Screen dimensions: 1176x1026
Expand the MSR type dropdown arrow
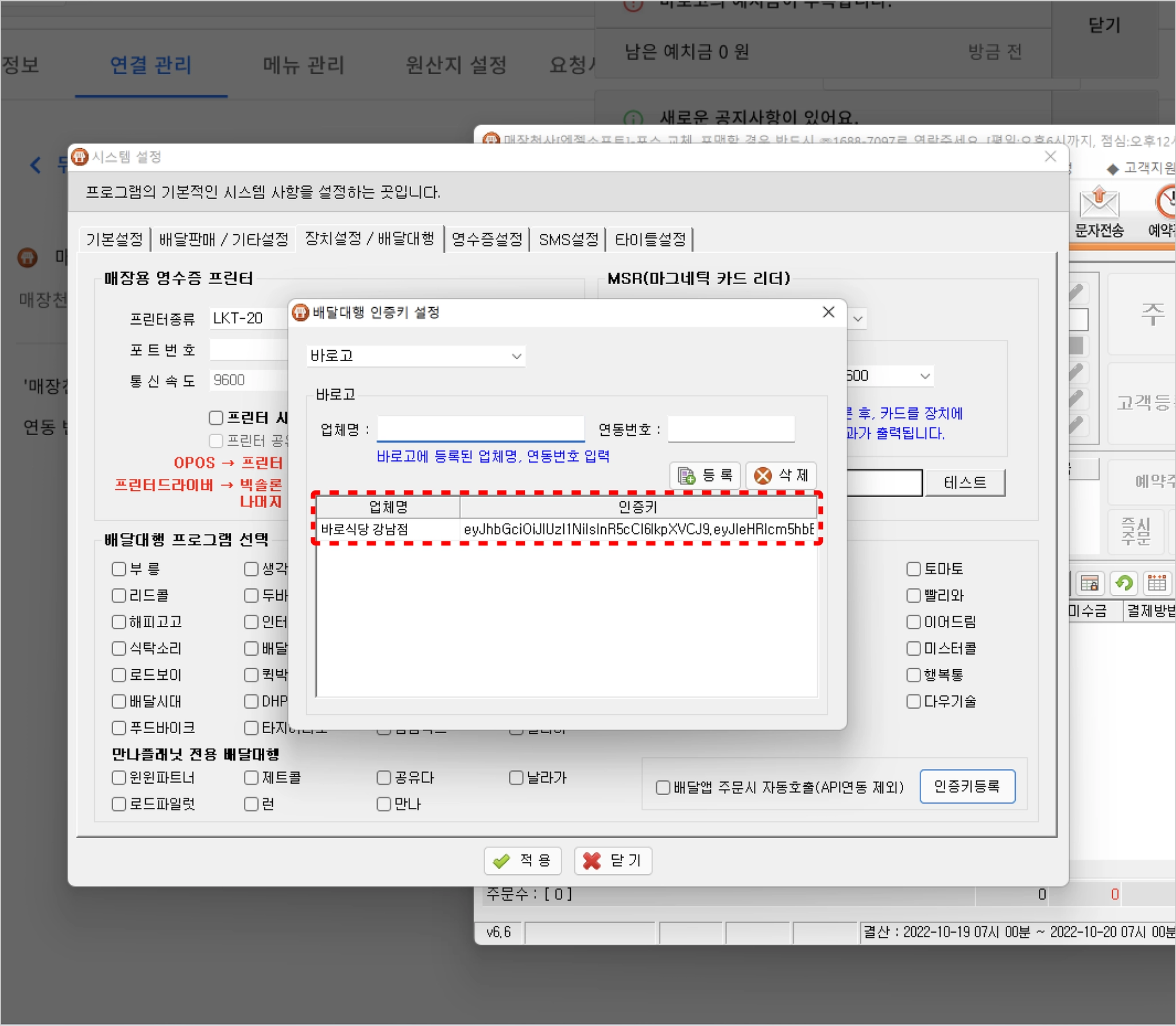(x=858, y=319)
